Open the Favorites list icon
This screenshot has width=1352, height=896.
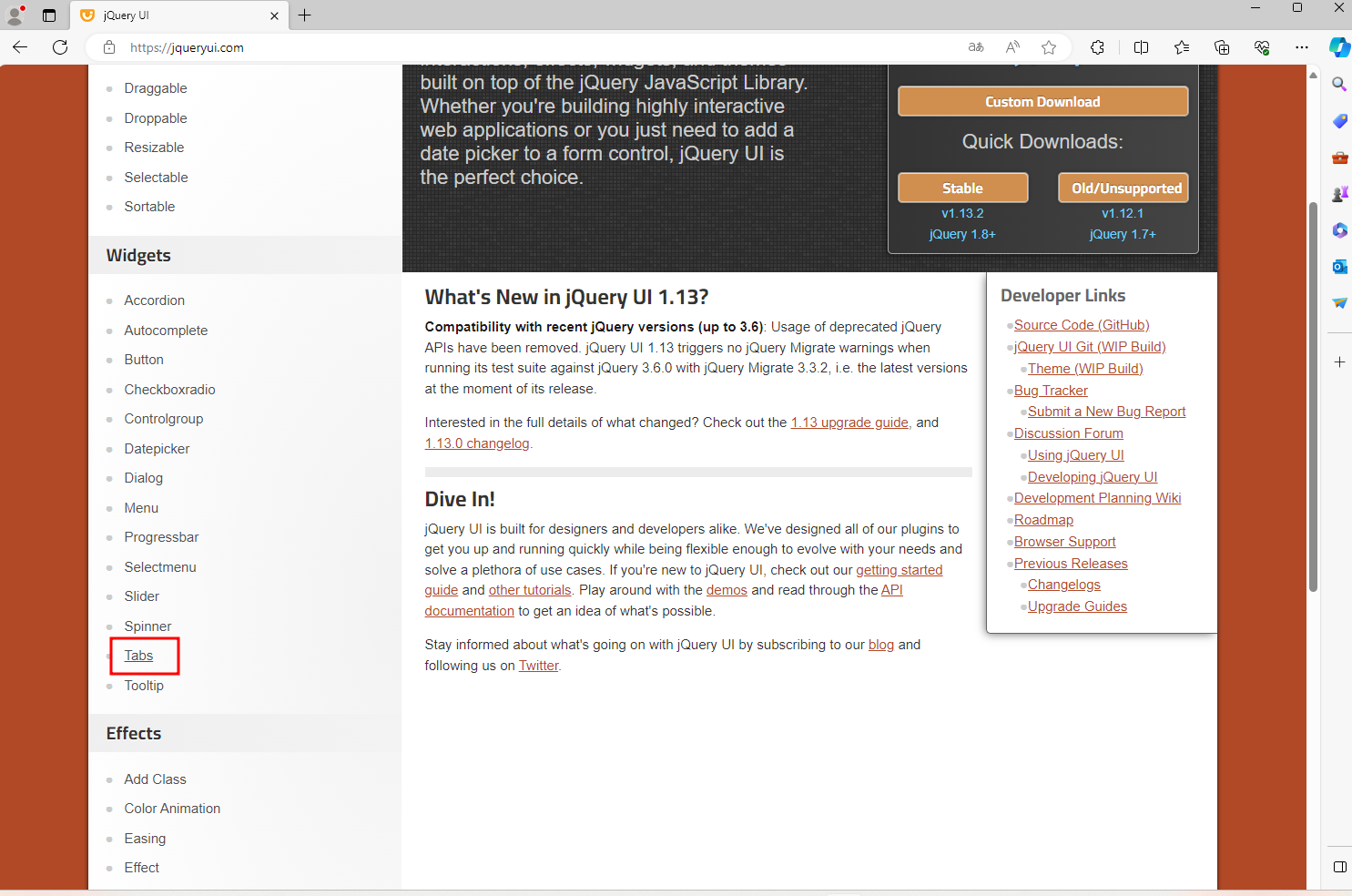tap(1182, 47)
